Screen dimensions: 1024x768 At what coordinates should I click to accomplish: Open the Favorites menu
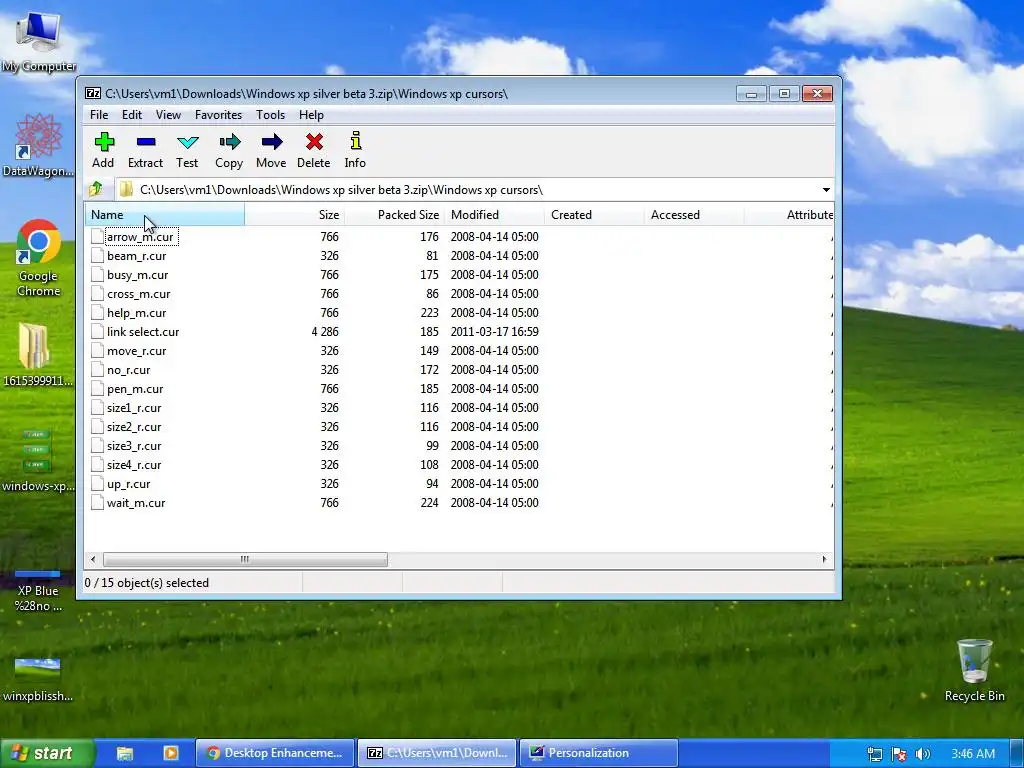(x=218, y=115)
